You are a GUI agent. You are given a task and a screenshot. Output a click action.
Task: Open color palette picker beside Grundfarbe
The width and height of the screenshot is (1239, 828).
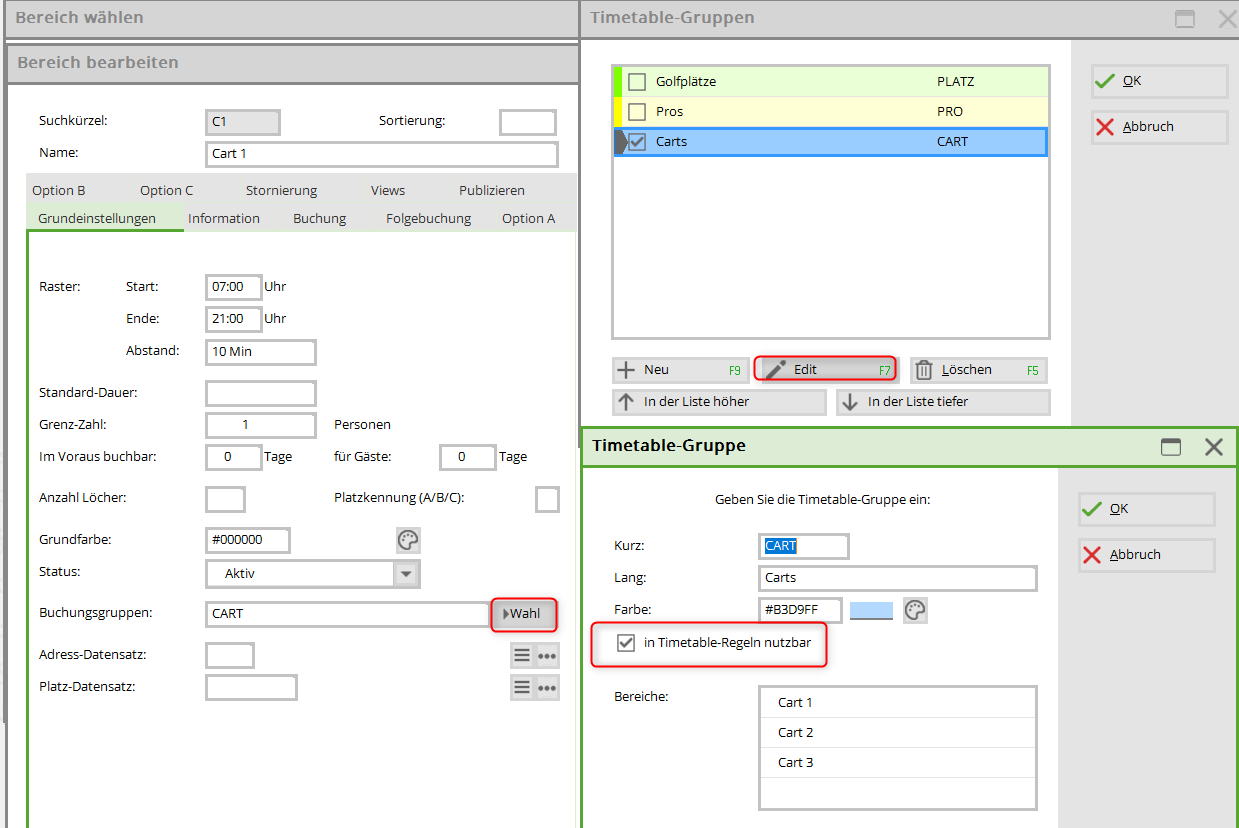tap(408, 541)
